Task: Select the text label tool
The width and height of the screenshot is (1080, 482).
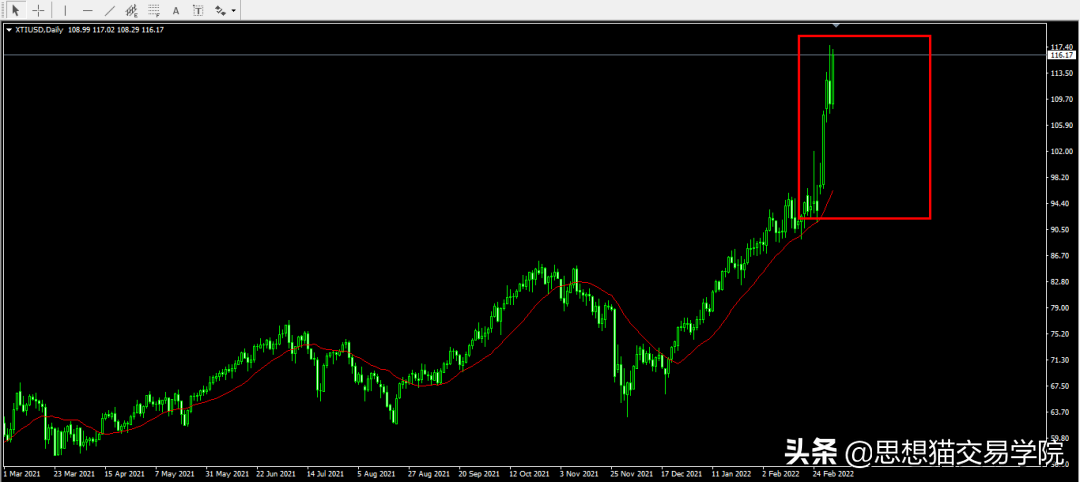Action: pyautogui.click(x=198, y=10)
